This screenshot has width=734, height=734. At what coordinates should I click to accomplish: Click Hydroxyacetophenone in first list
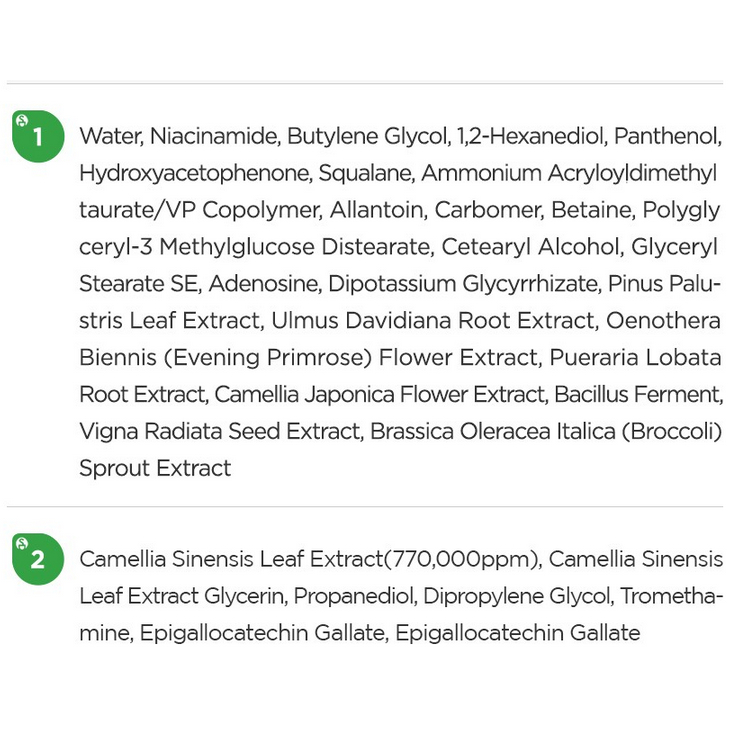point(195,174)
